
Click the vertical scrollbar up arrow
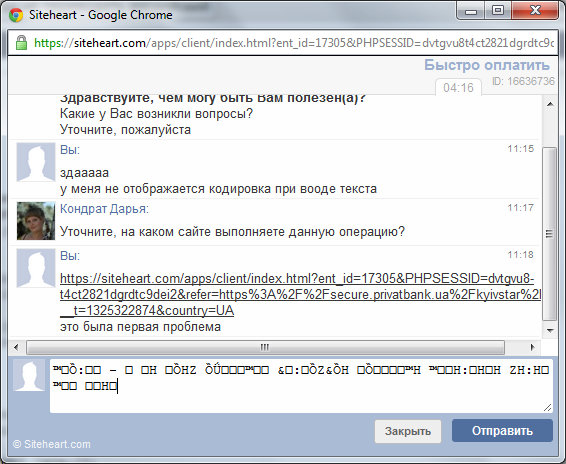(x=550, y=104)
